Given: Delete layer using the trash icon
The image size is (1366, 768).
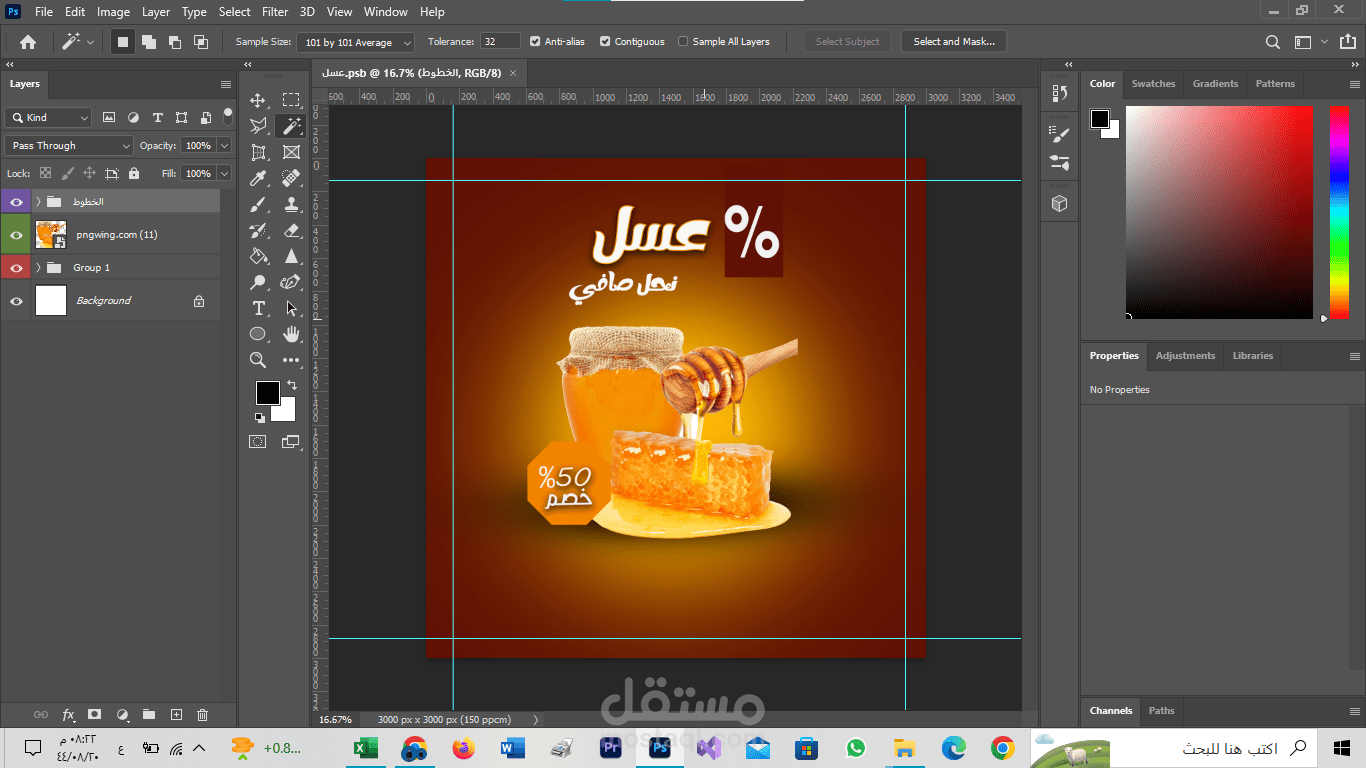Looking at the screenshot, I should click(x=202, y=714).
